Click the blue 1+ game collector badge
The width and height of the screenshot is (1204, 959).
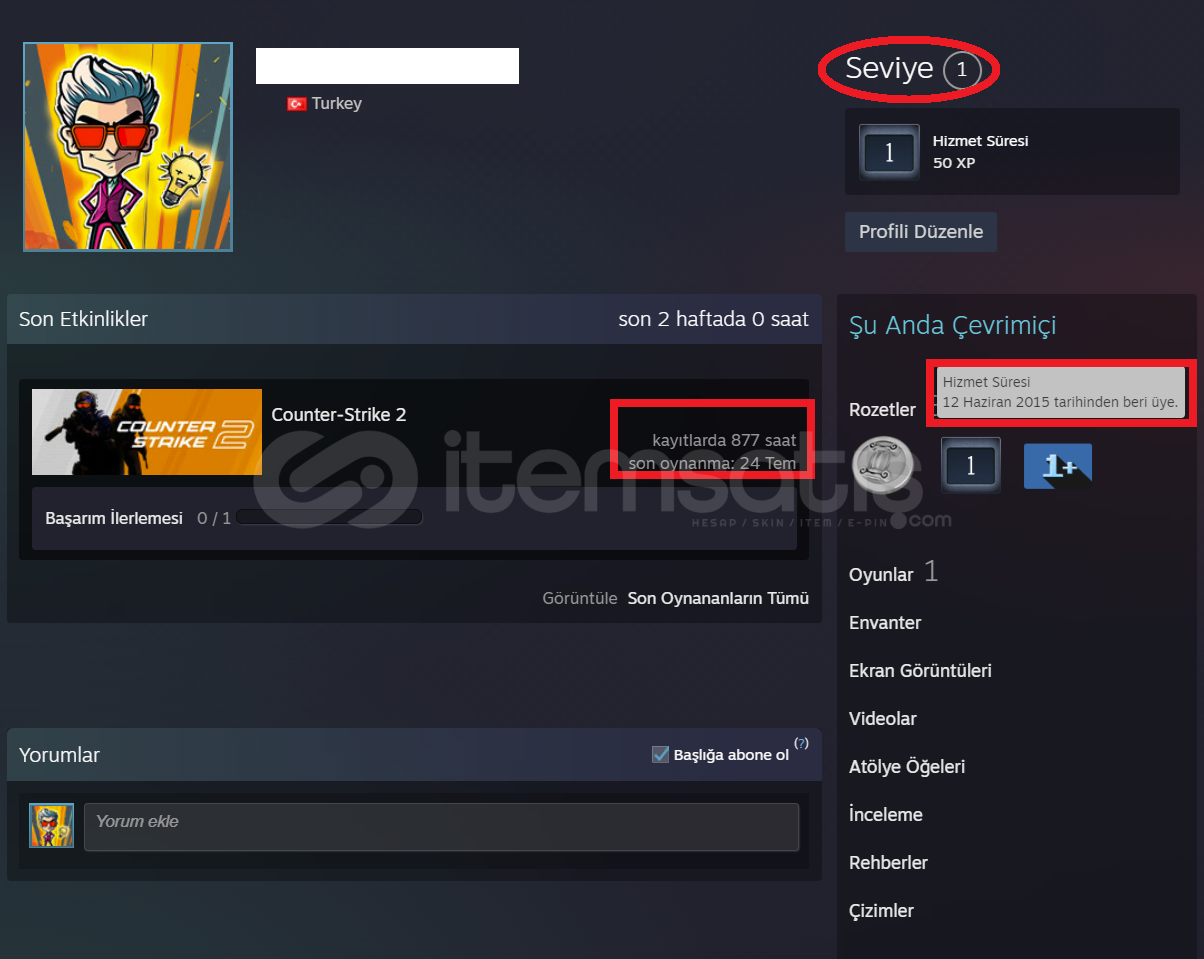1058,466
